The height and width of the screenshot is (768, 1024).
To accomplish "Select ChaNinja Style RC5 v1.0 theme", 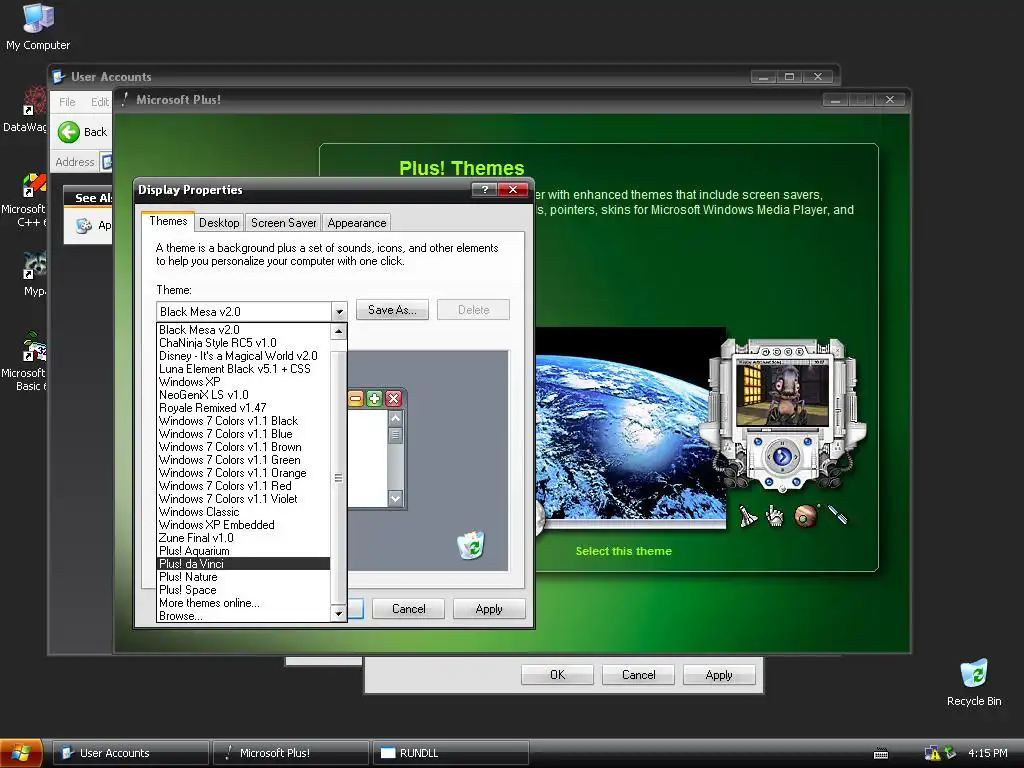I will coord(244,343).
